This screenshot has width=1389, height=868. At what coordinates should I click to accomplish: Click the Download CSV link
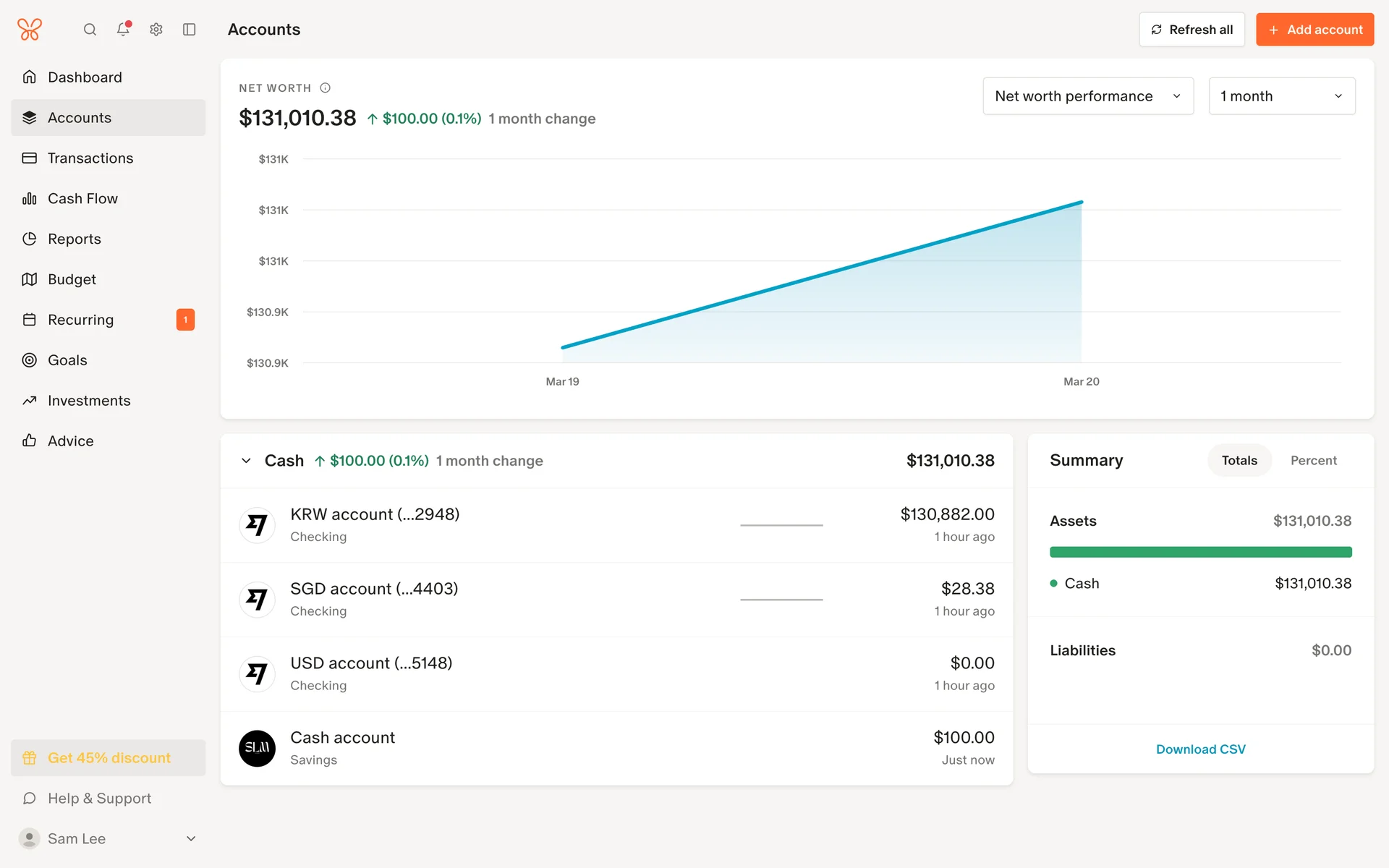coord(1200,749)
